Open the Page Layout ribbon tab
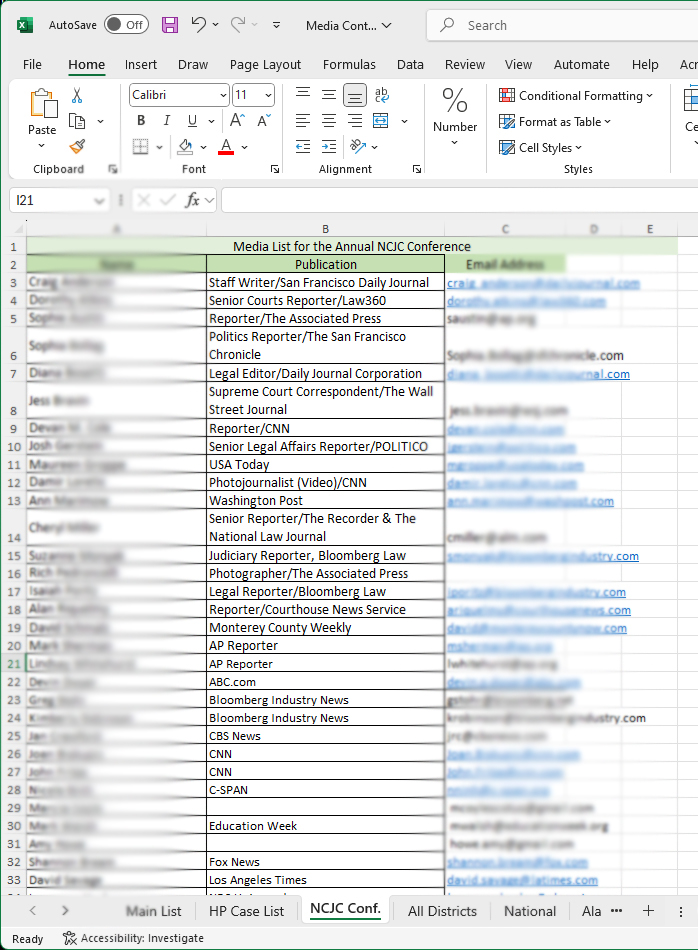Screen dimensions: 698x950 (265, 65)
